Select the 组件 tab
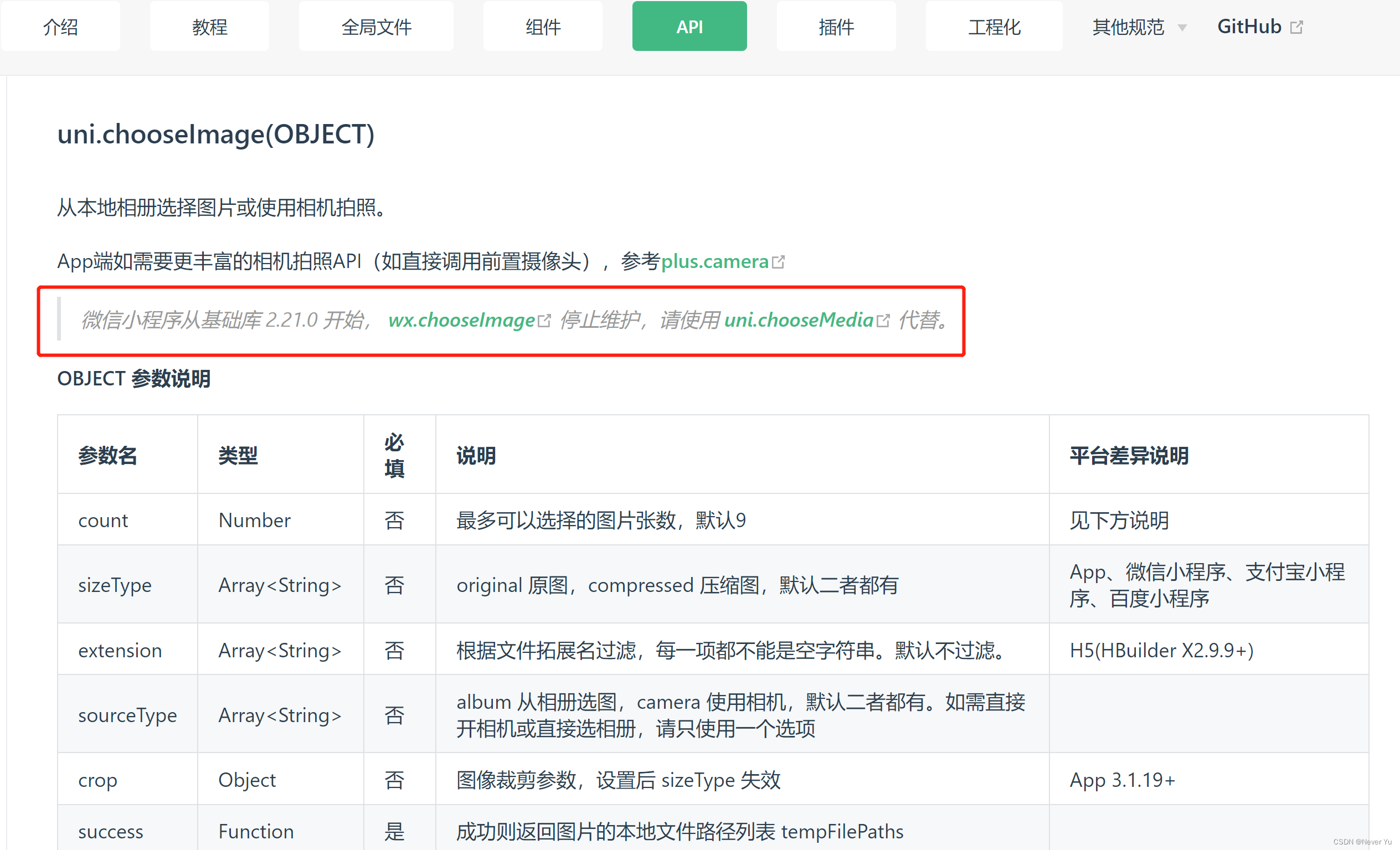Image resolution: width=1400 pixels, height=850 pixels. click(x=543, y=27)
